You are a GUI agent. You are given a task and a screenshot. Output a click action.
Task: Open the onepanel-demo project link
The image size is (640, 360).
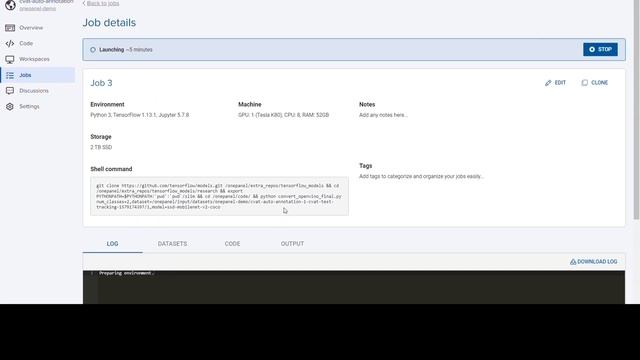[x=38, y=9]
